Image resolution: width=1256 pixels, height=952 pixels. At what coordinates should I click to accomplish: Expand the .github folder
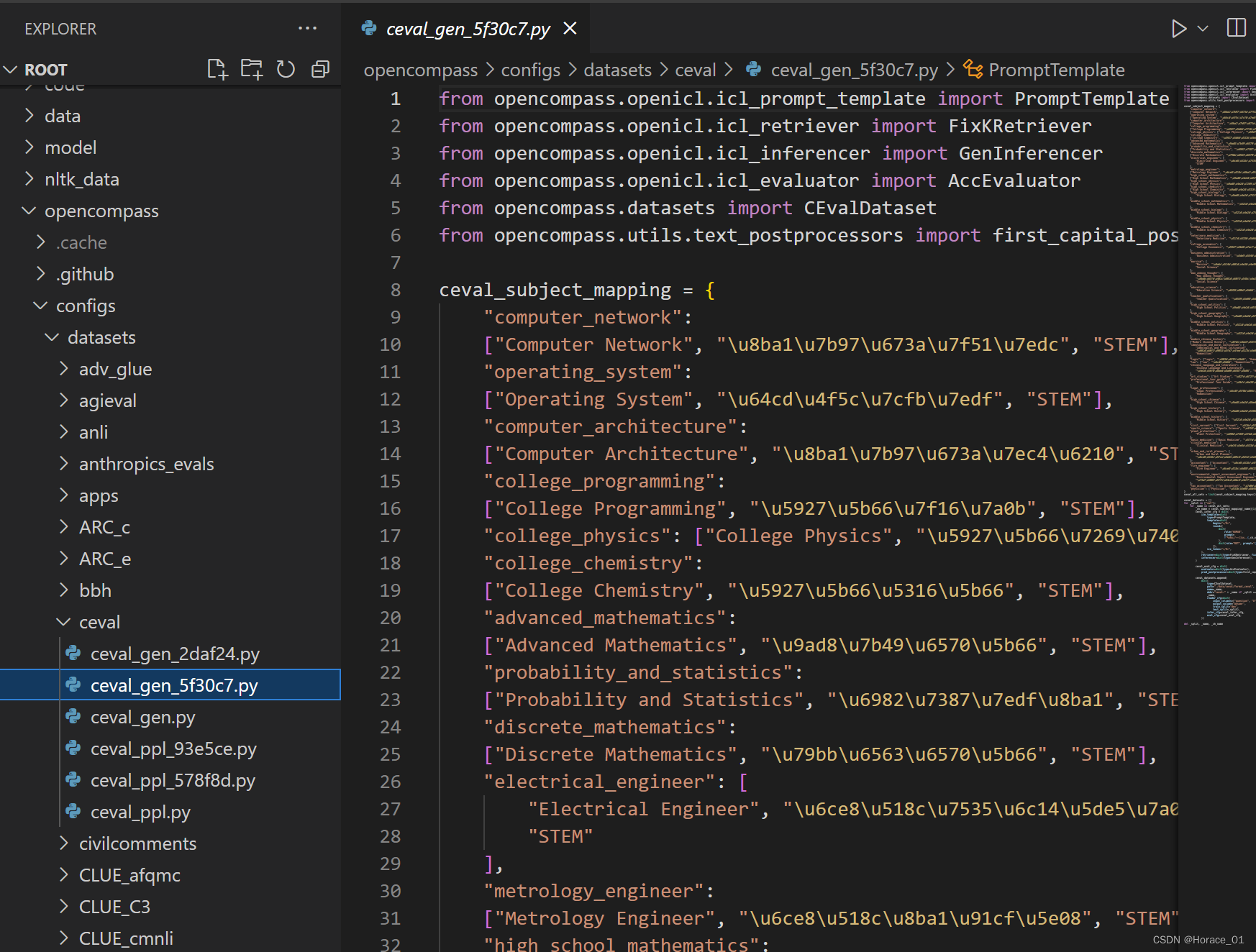pyautogui.click(x=85, y=274)
